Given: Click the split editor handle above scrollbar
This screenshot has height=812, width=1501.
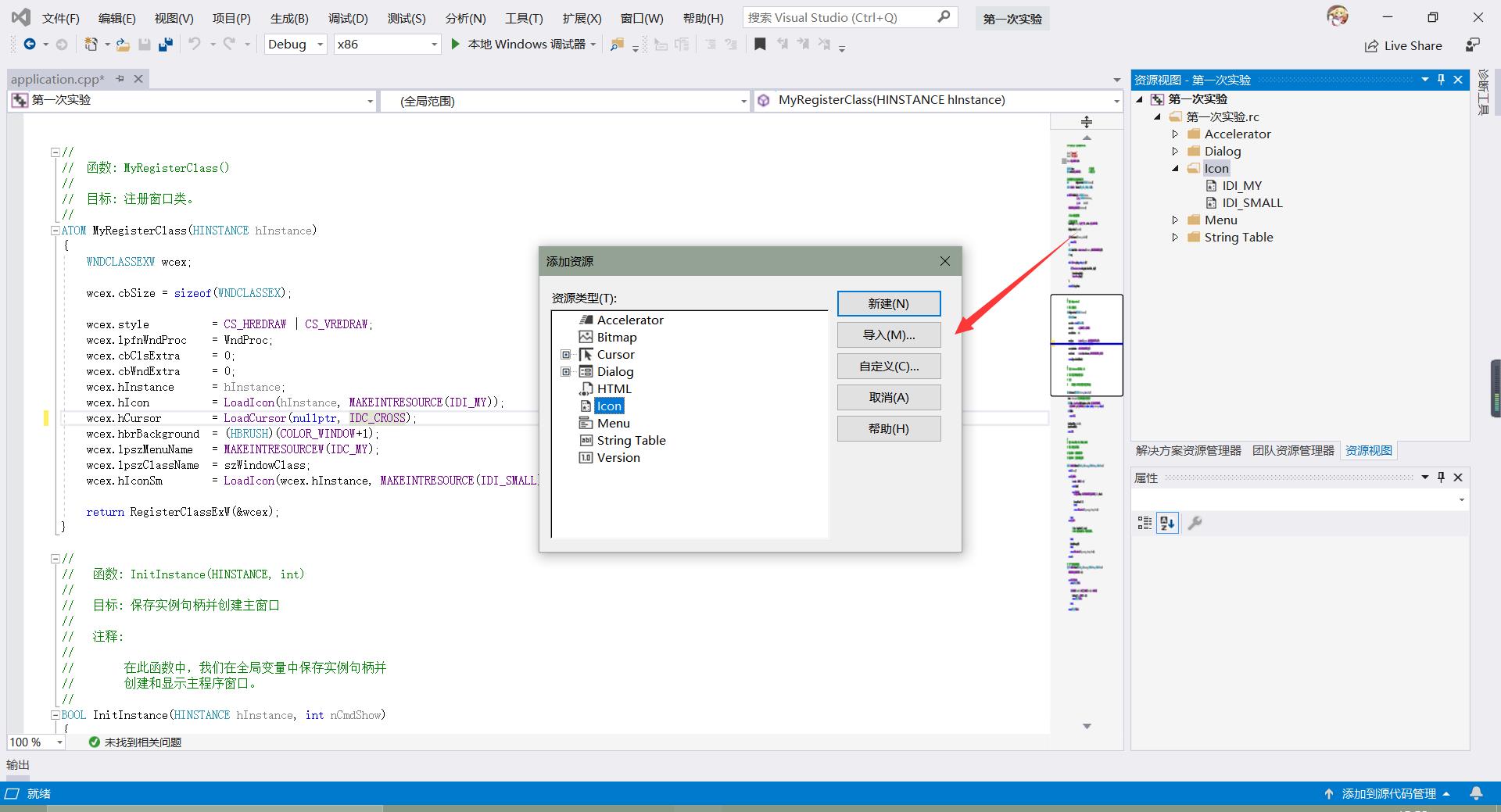Looking at the screenshot, I should (x=1087, y=122).
